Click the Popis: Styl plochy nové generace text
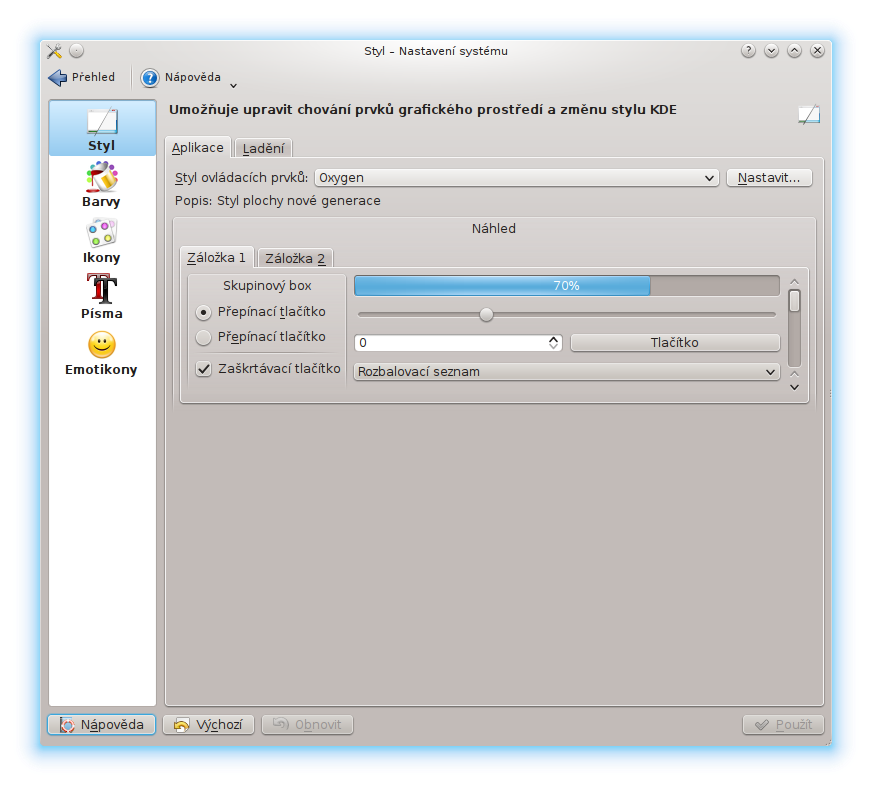This screenshot has height=786, width=872. [278, 201]
